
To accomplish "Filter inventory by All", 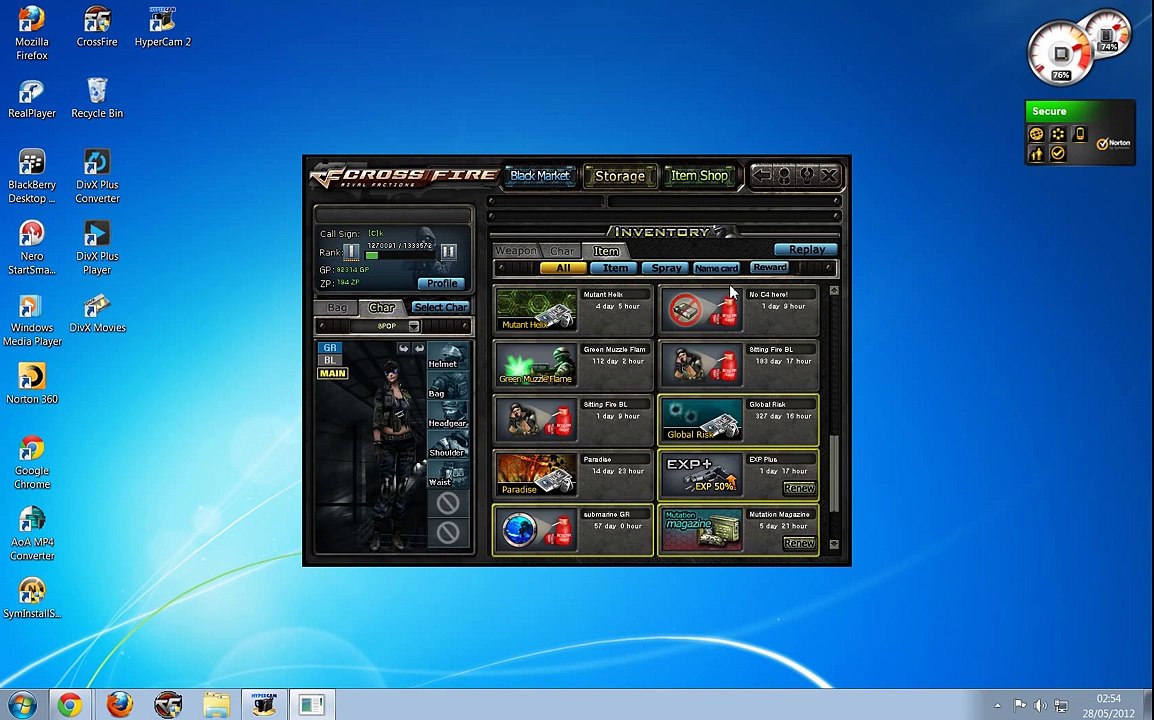I will pos(563,268).
